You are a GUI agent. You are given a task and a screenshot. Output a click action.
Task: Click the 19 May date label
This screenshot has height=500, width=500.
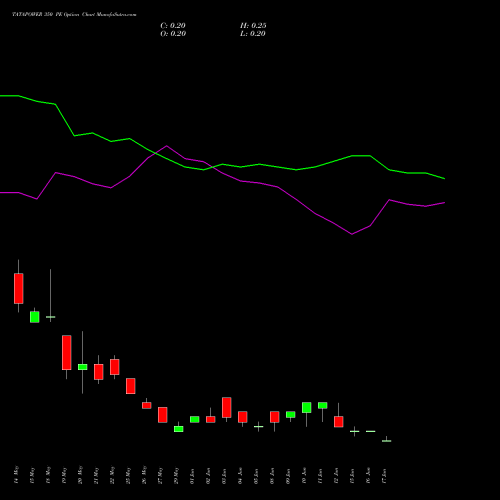point(65,475)
